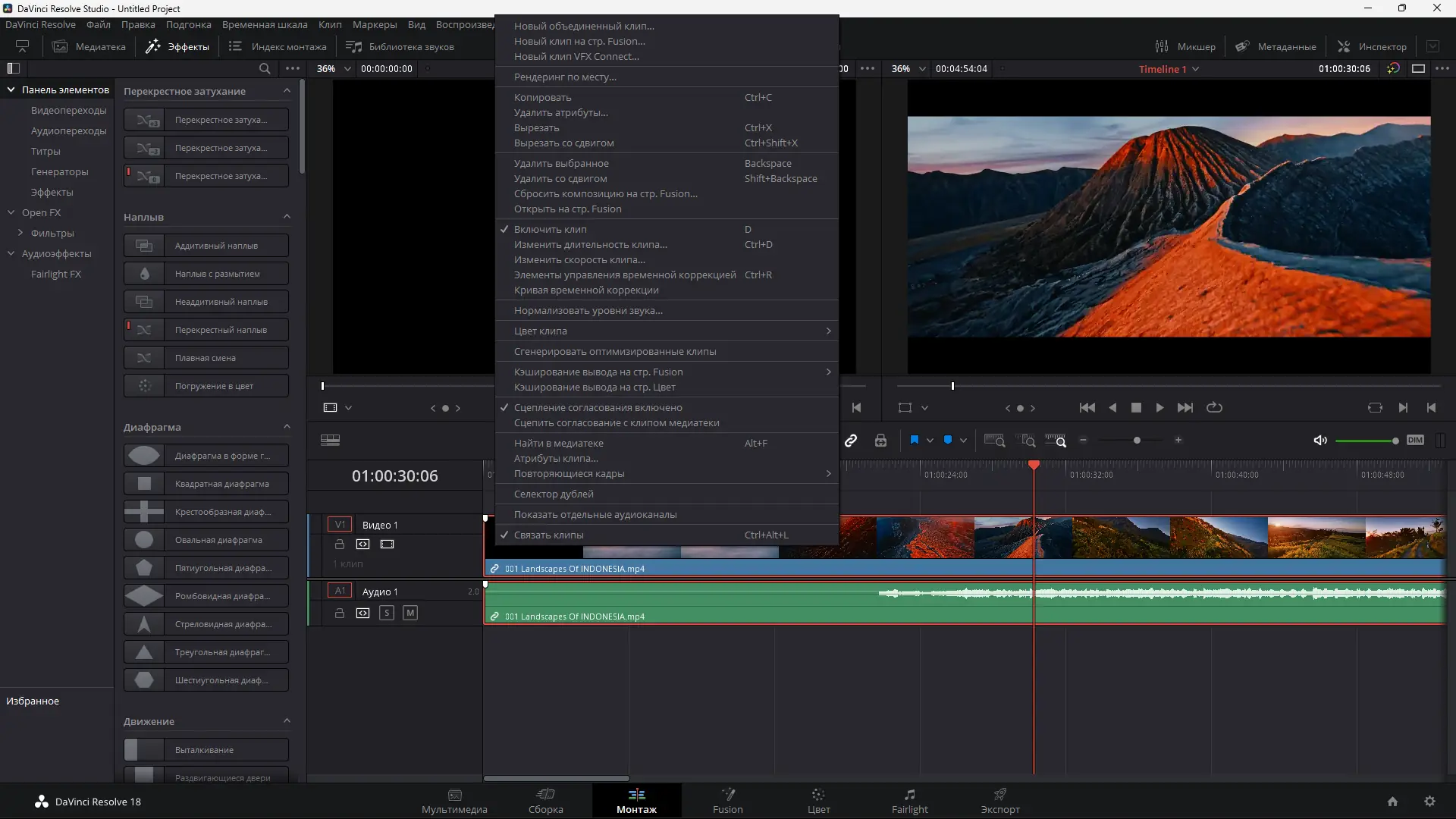Click the position lock icon in the toolbar
The image size is (1456, 819).
point(880,441)
